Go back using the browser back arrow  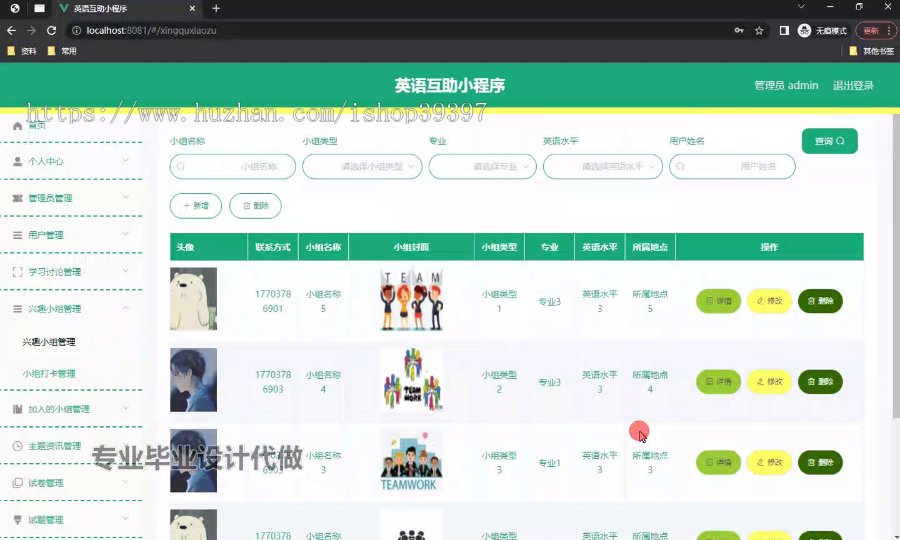11,30
